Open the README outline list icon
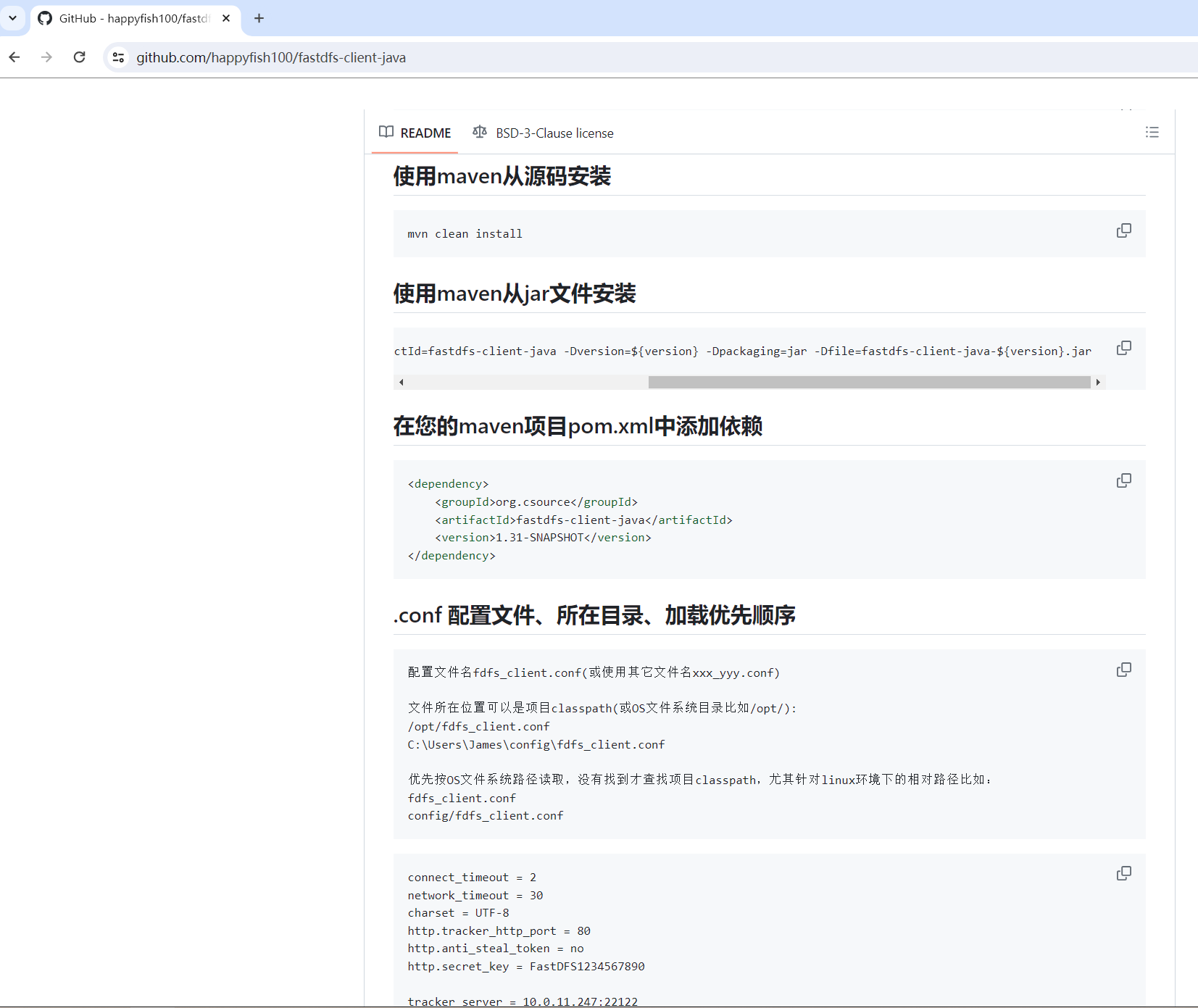This screenshot has height=1008, width=1198. 1152,132
